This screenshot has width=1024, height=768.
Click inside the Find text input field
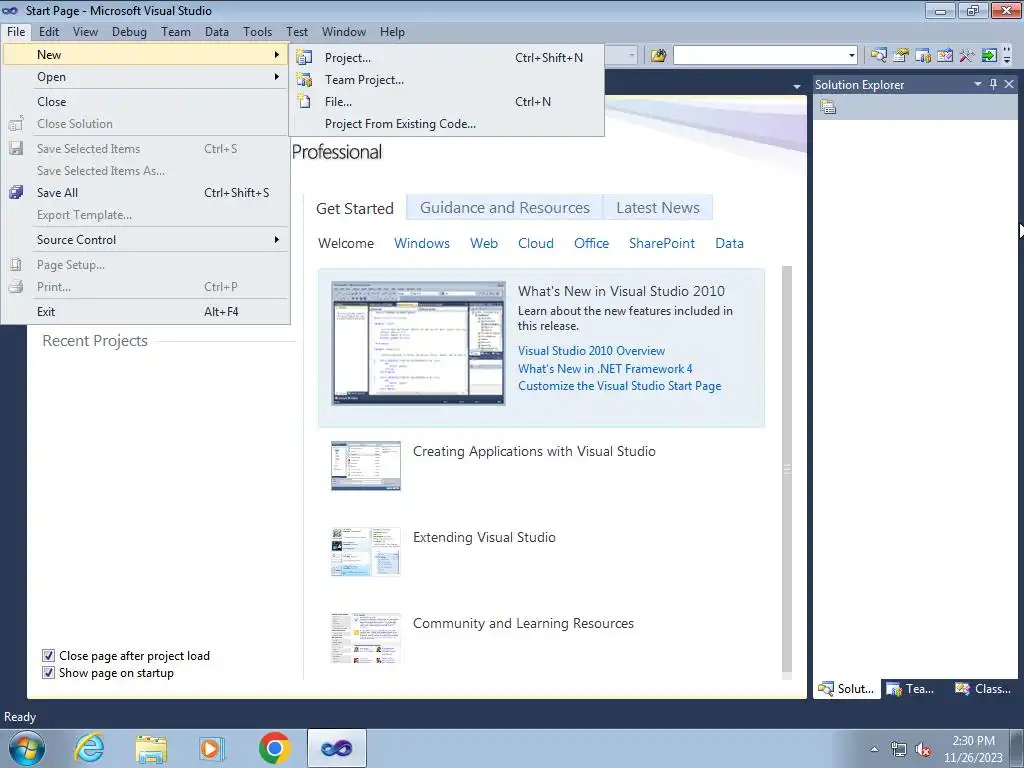(760, 56)
